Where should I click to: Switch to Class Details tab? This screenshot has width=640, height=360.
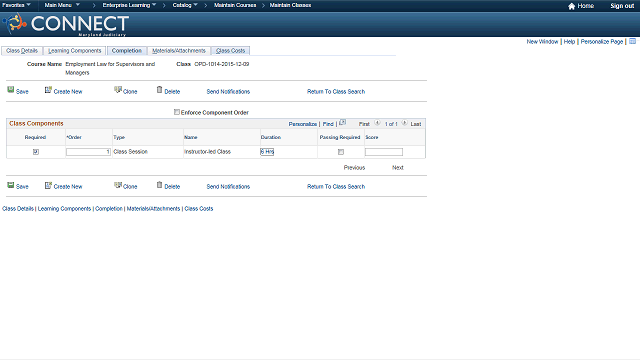click(x=22, y=51)
